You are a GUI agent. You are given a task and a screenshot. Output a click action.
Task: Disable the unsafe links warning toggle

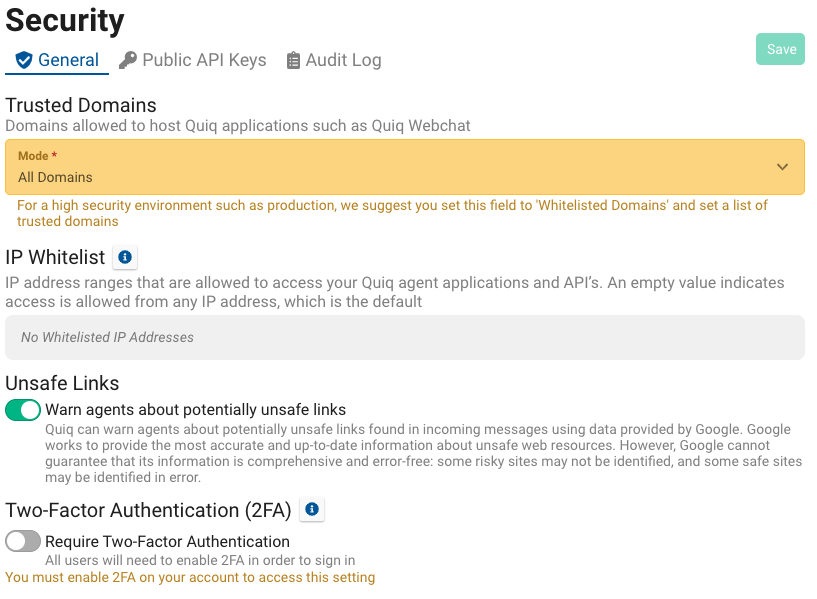click(x=23, y=409)
